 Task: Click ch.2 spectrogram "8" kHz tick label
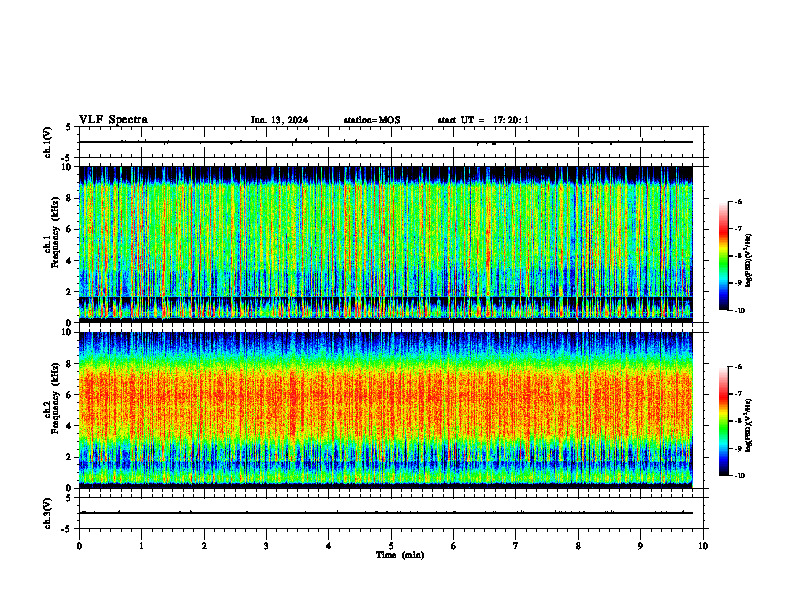click(69, 364)
